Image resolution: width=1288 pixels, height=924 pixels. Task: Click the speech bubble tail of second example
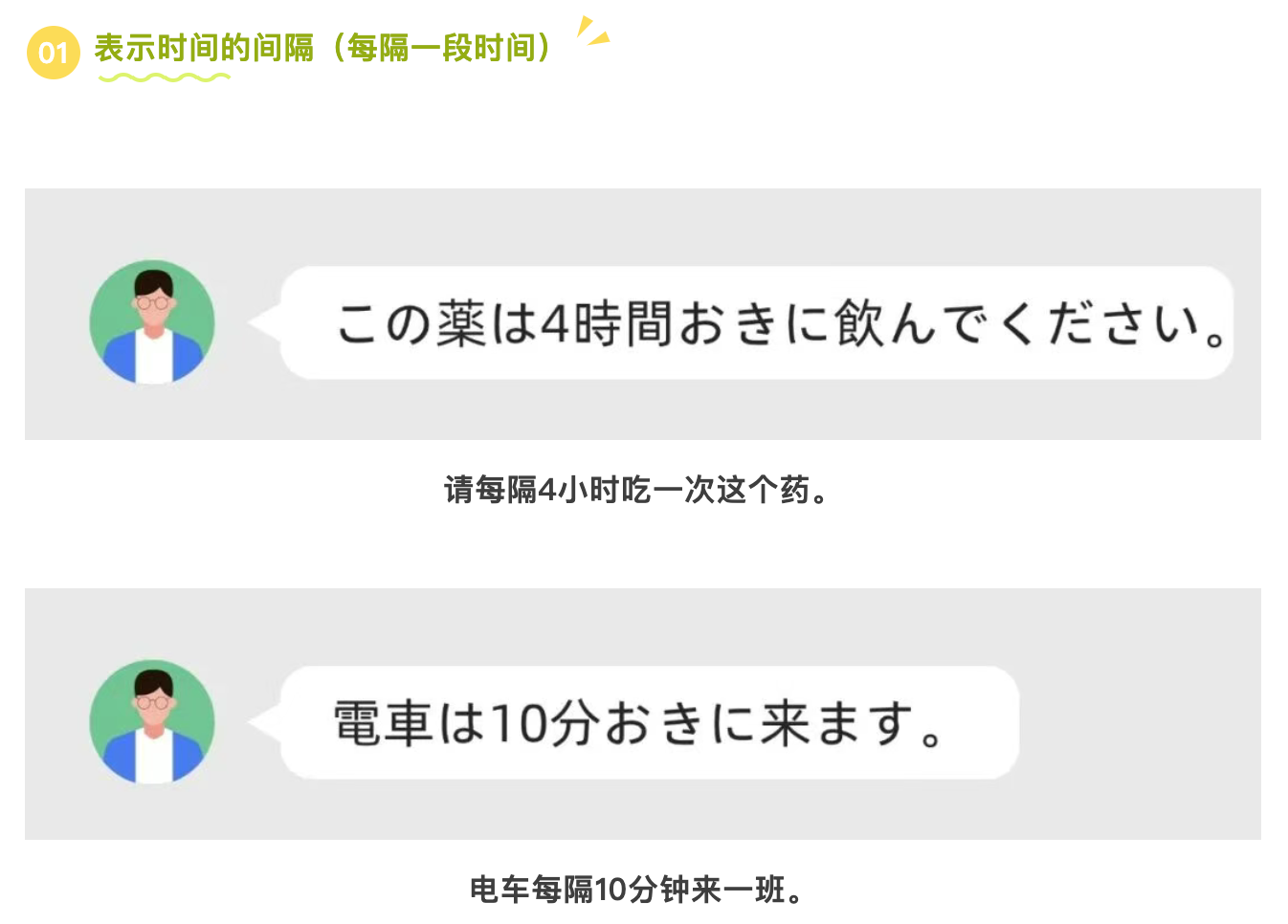point(265,722)
